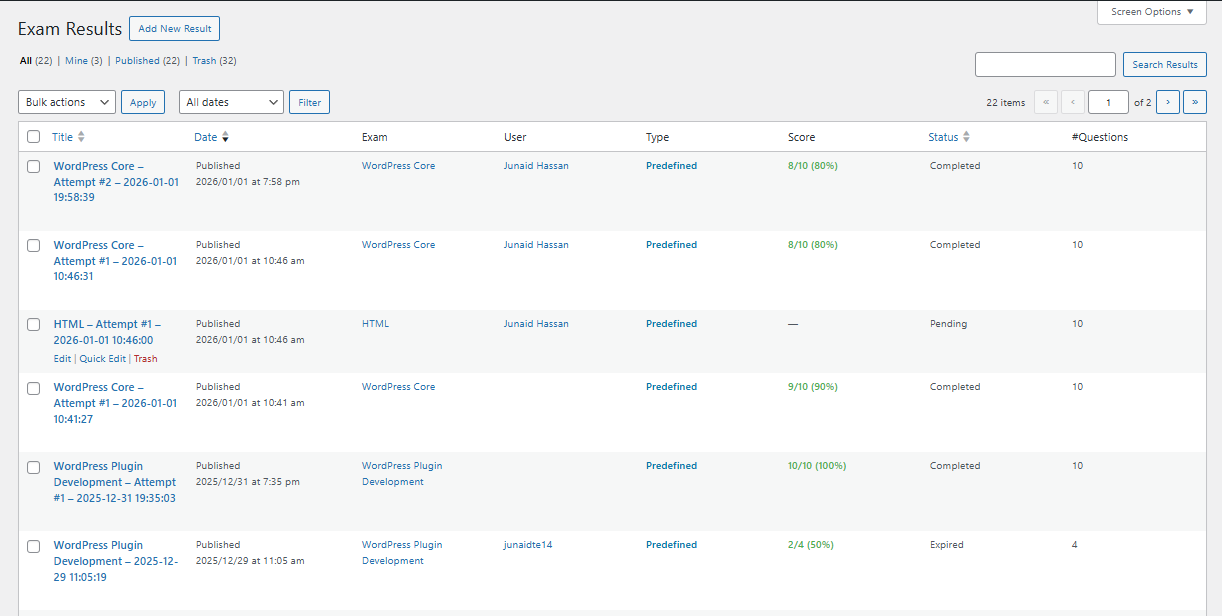Click the Filter button

click(x=309, y=102)
